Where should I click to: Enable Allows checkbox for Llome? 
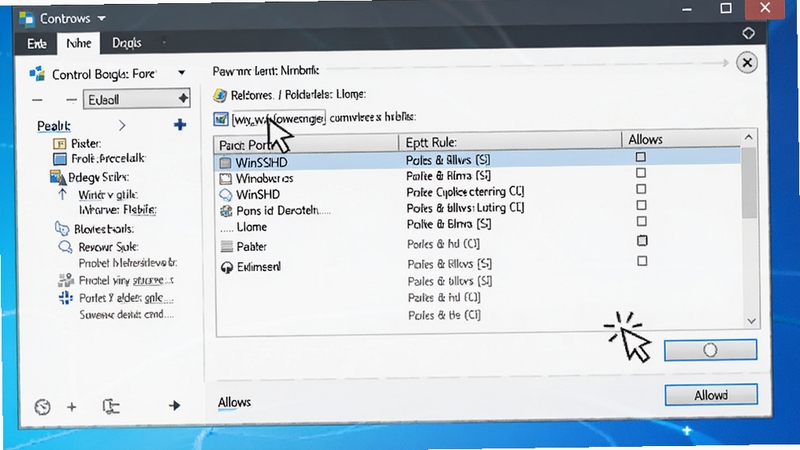642,221
